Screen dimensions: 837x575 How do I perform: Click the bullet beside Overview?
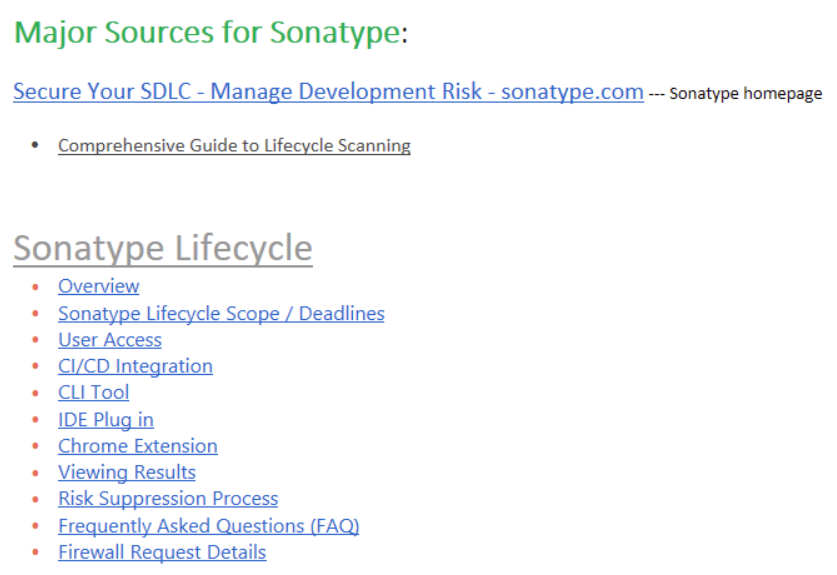pos(36,287)
